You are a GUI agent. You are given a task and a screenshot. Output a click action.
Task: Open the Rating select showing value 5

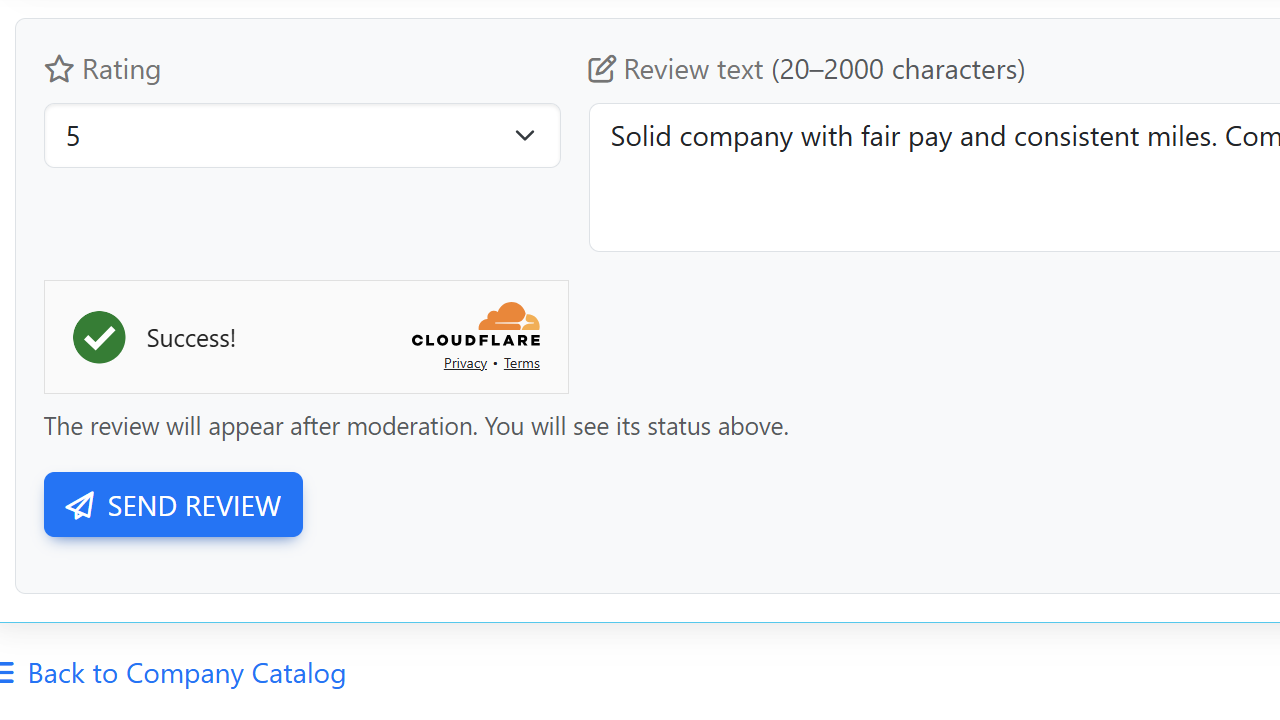pos(280,136)
